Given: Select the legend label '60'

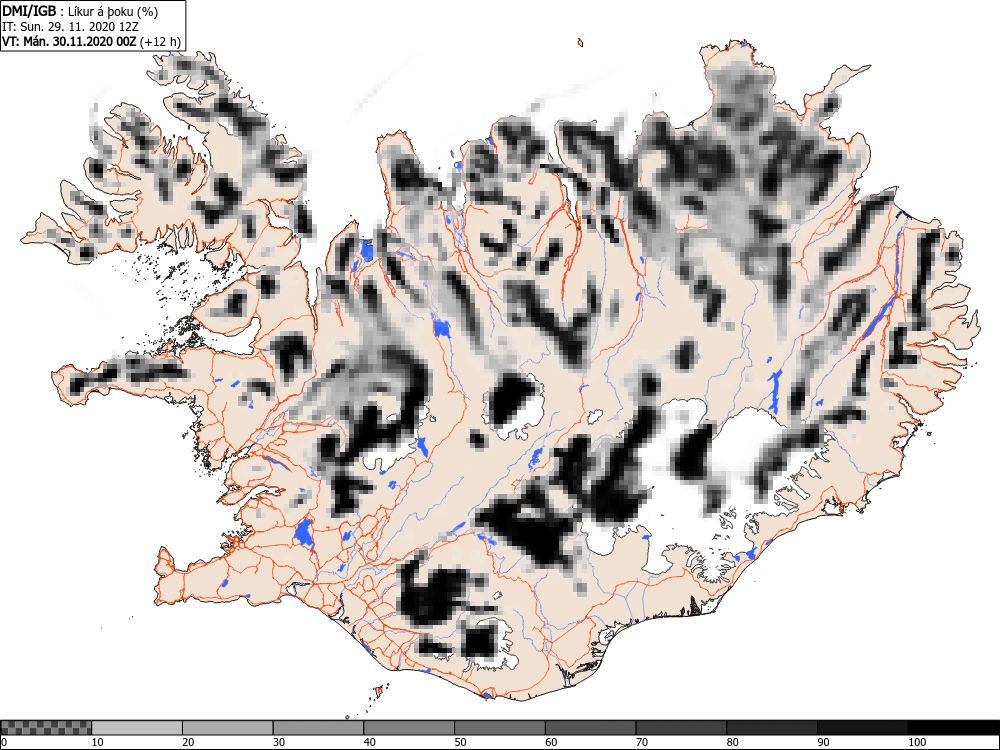Looking at the screenshot, I should tap(551, 742).
